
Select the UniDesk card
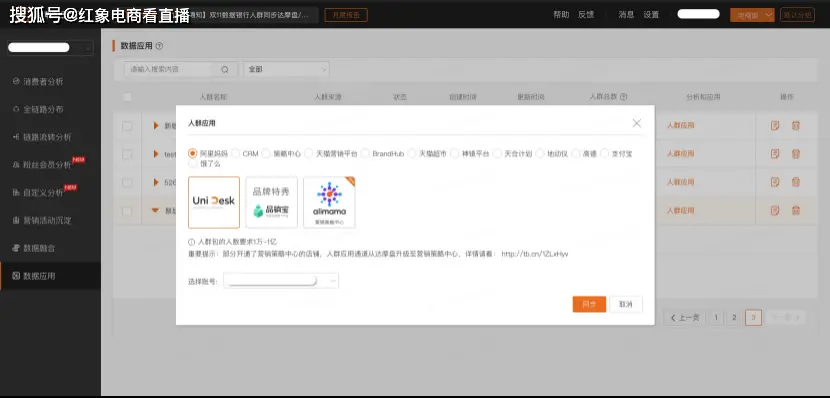214,202
